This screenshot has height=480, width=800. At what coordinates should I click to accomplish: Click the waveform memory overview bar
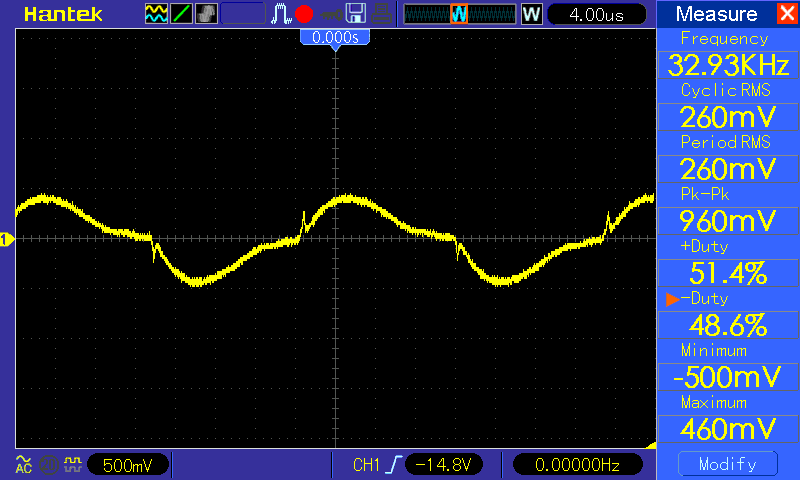[460, 14]
